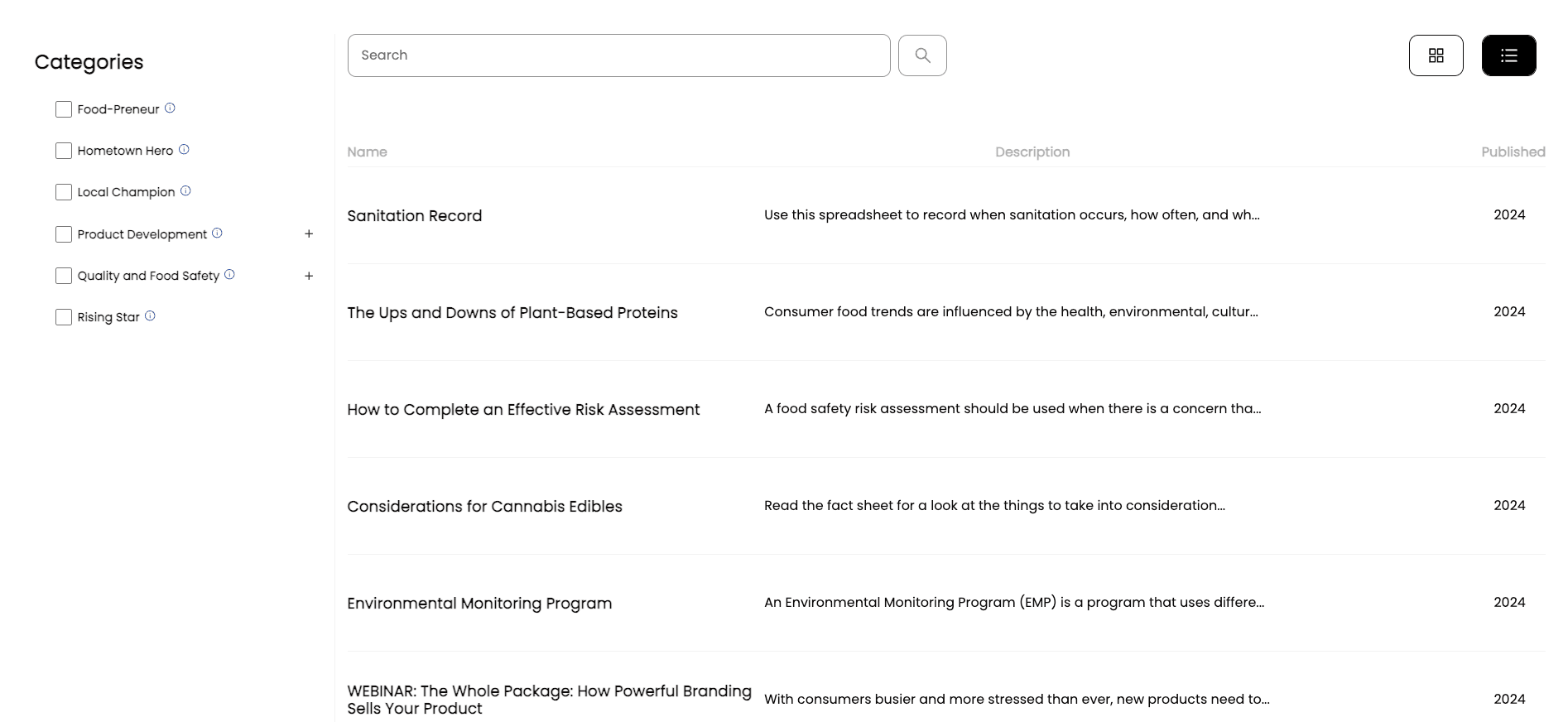Click the magnifying glass search button
The width and height of the screenshot is (1568, 722).
tap(922, 55)
